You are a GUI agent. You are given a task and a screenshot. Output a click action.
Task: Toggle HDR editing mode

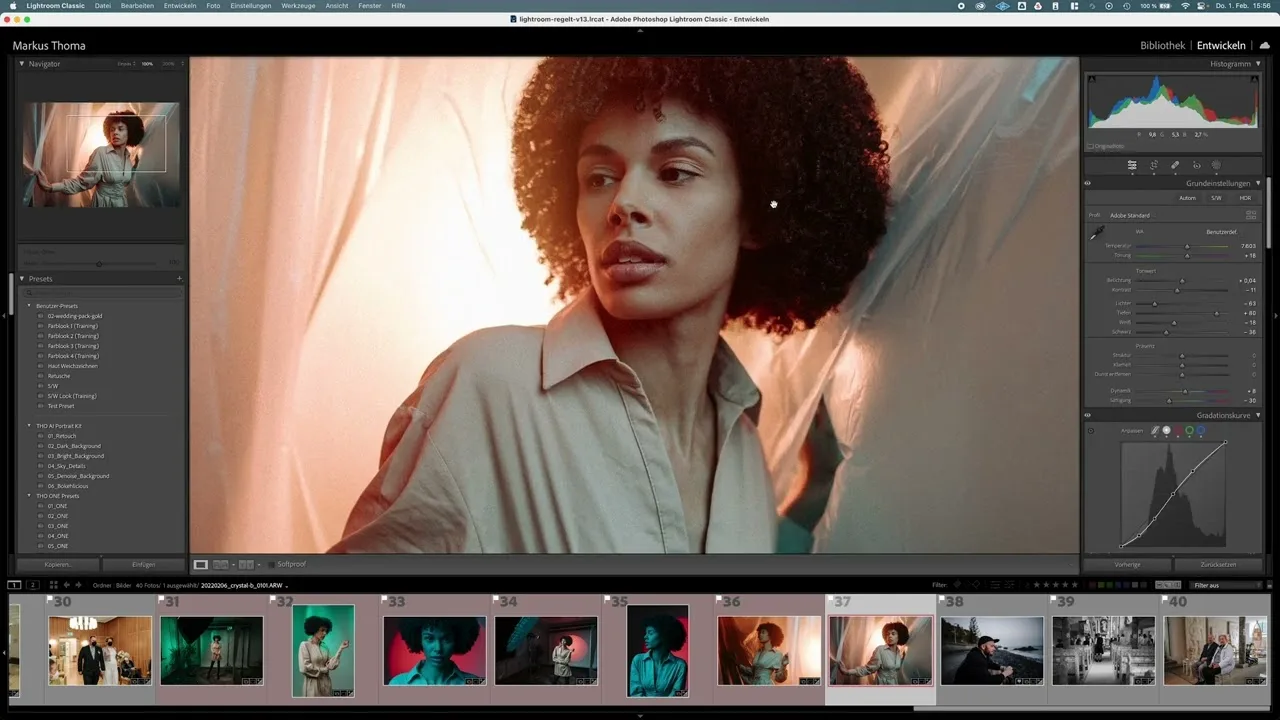click(1245, 198)
